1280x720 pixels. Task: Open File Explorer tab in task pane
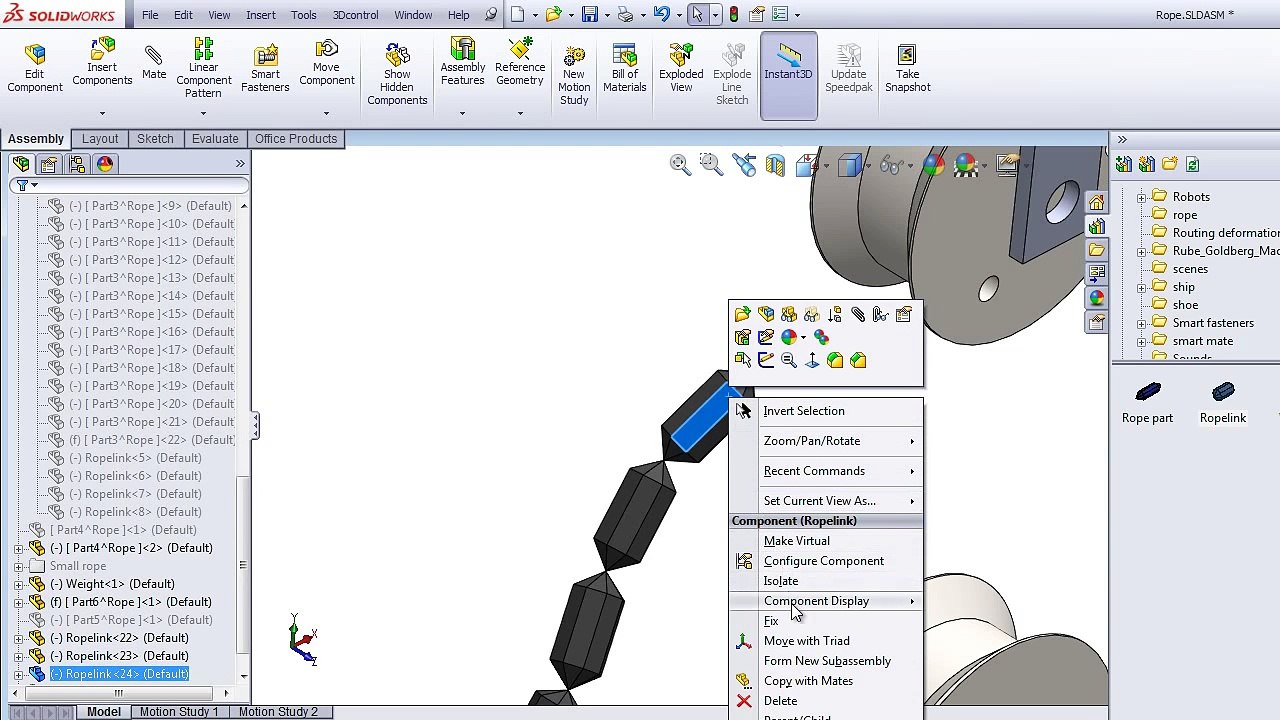pyautogui.click(x=1097, y=250)
